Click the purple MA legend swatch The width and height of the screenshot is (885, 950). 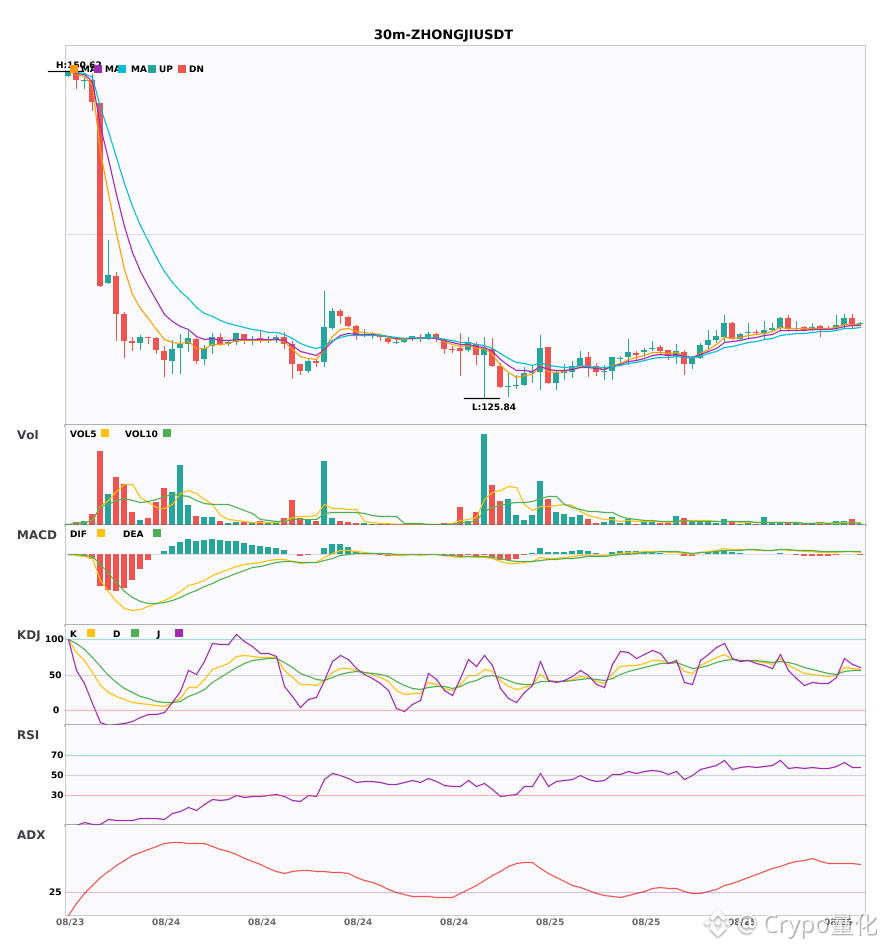(x=98, y=69)
